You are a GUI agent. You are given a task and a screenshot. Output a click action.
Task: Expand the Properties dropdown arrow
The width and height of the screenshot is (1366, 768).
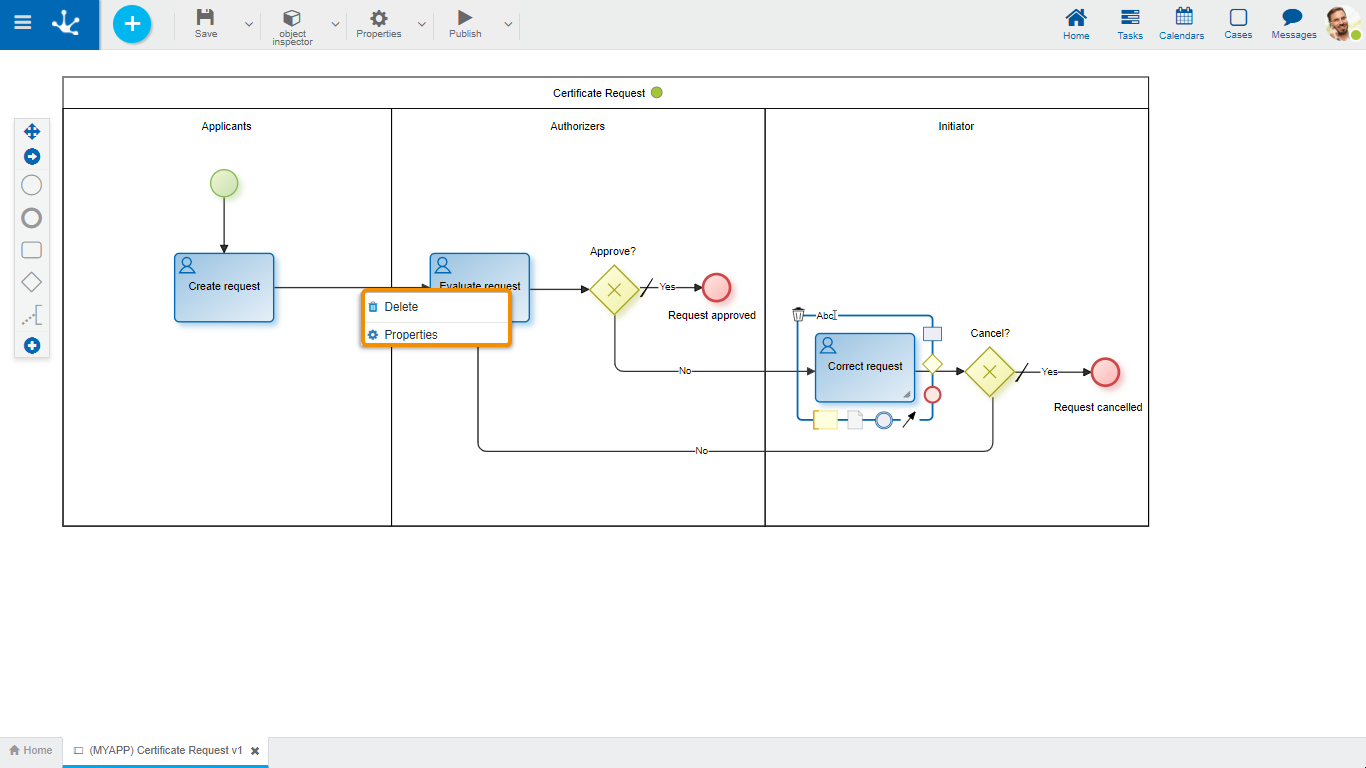[421, 24]
